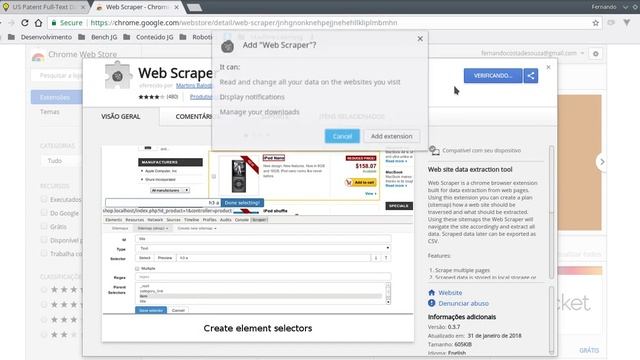This screenshot has width=640, height=360.
Task: Cancel the Add Web Scraper dialog
Action: point(342,136)
